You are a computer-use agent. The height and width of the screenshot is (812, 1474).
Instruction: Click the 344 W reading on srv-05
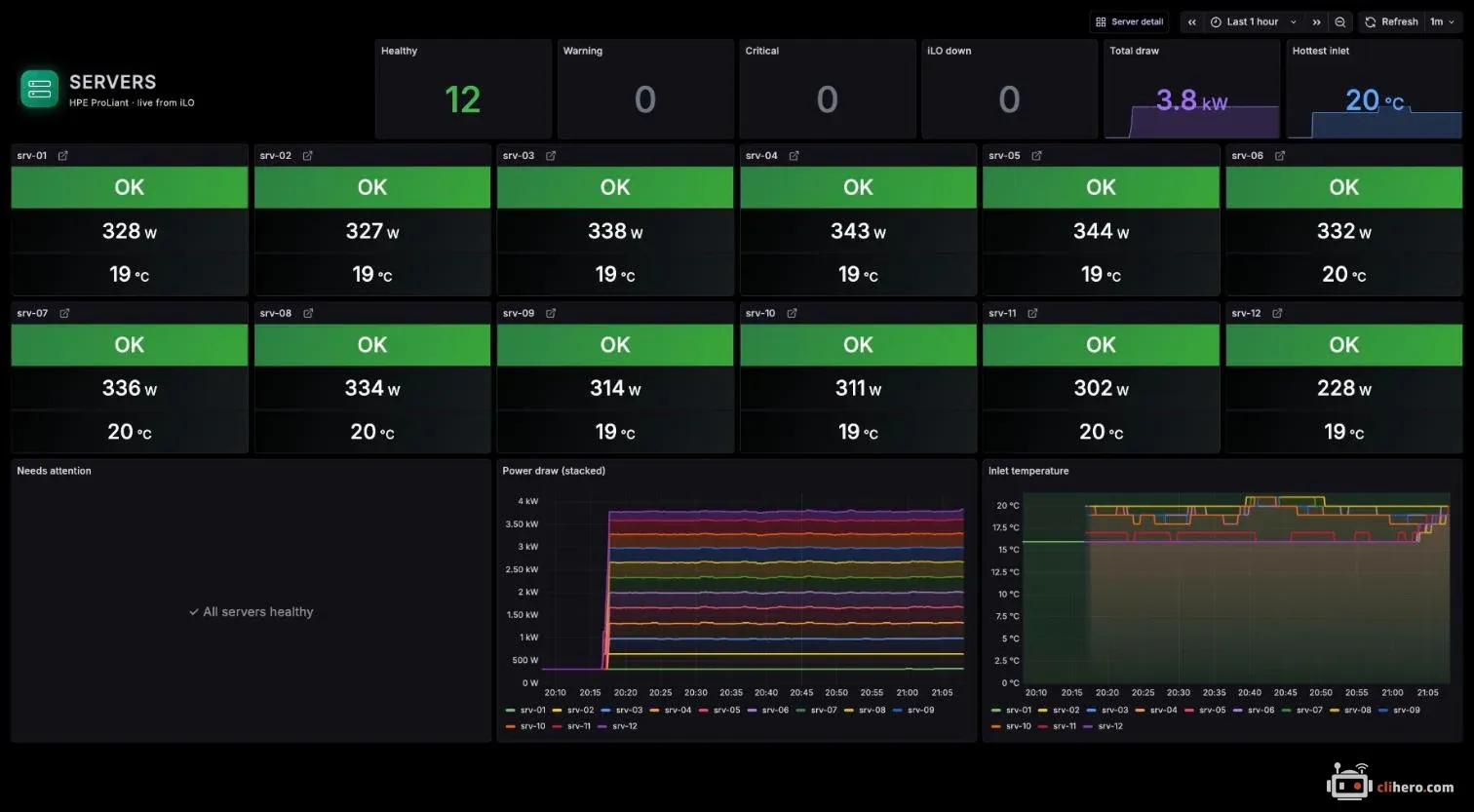1101,231
